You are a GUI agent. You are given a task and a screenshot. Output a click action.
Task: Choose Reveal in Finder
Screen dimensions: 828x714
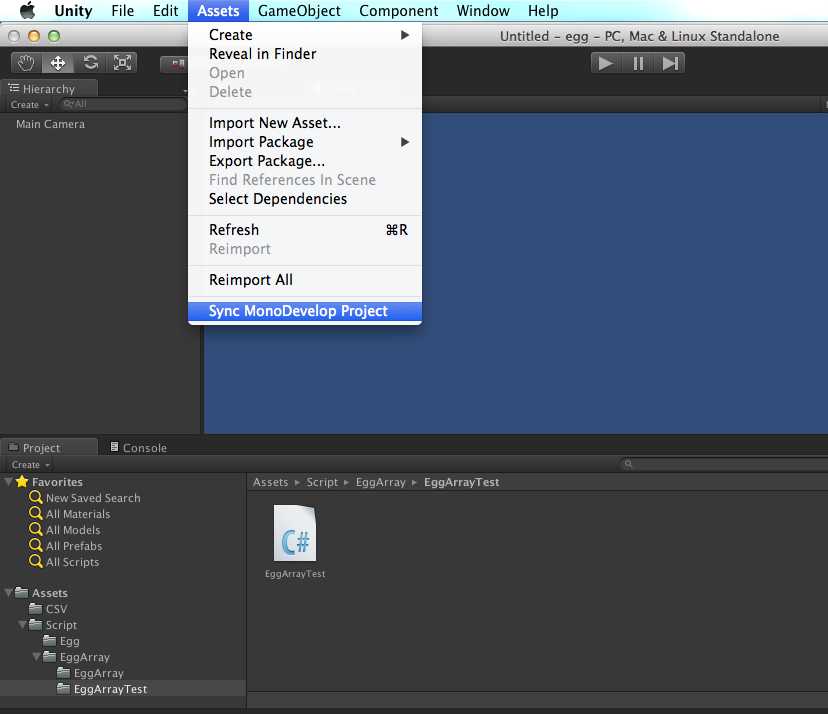click(305, 54)
